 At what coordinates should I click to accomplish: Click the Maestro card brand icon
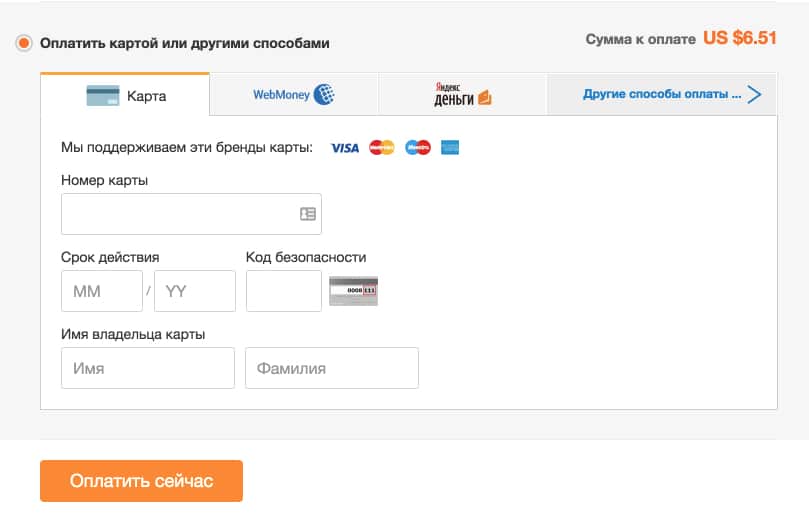click(418, 148)
